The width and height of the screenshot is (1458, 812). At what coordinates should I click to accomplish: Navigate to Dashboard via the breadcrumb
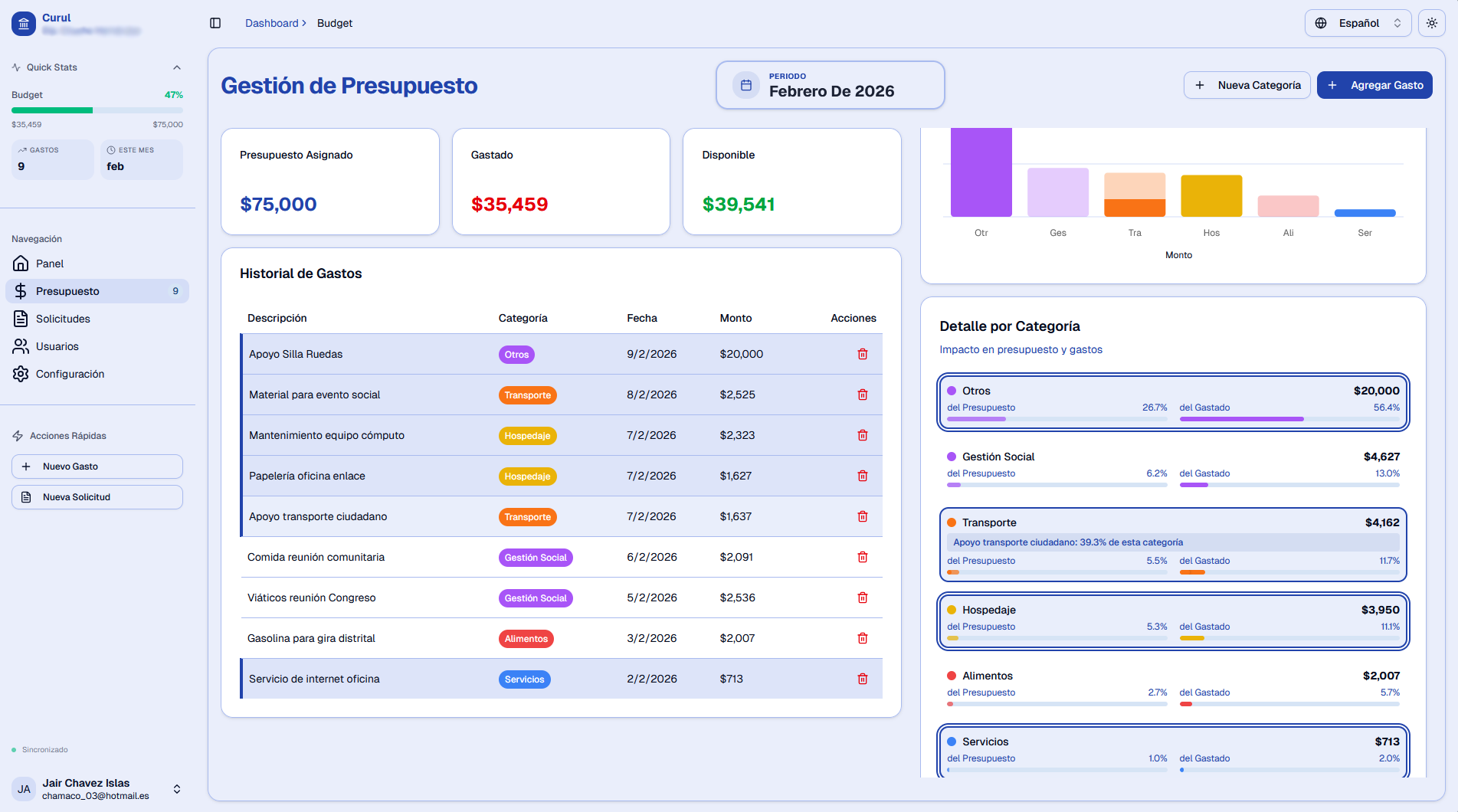(x=270, y=23)
